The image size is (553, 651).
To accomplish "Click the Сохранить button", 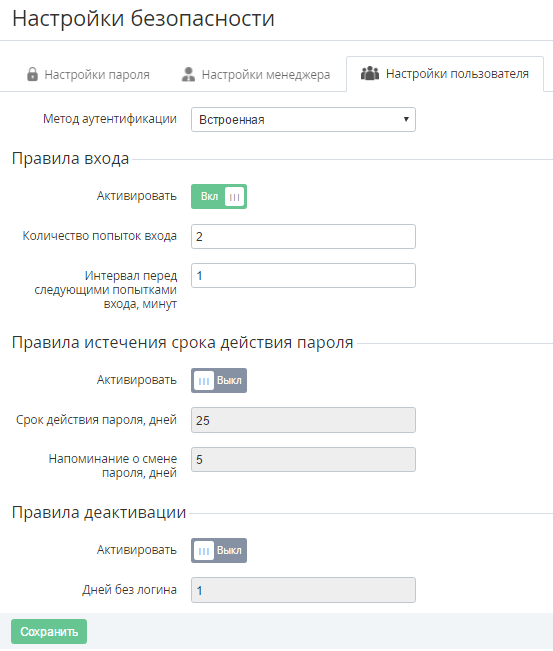I will 49,631.
